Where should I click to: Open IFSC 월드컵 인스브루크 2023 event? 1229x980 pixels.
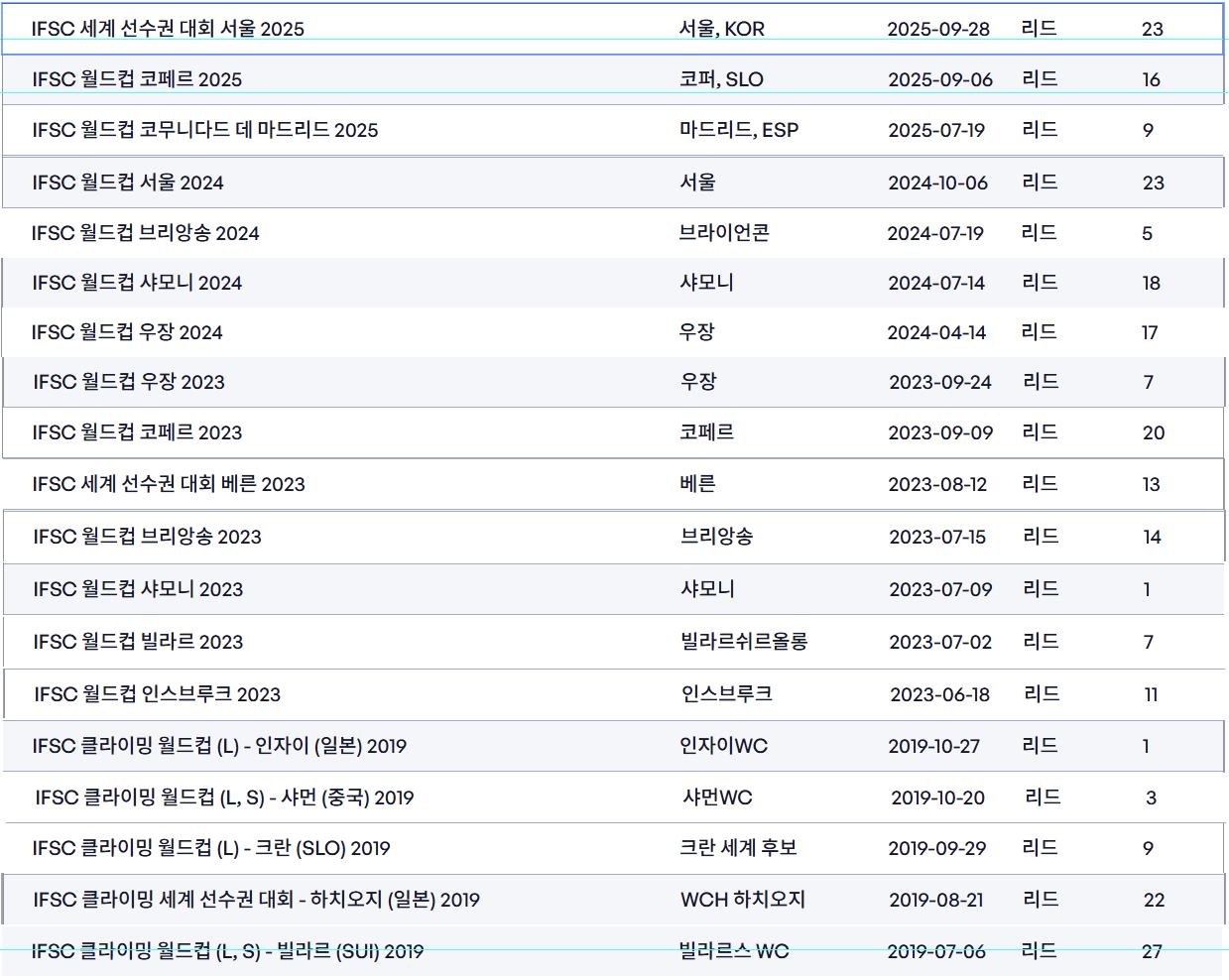(157, 694)
